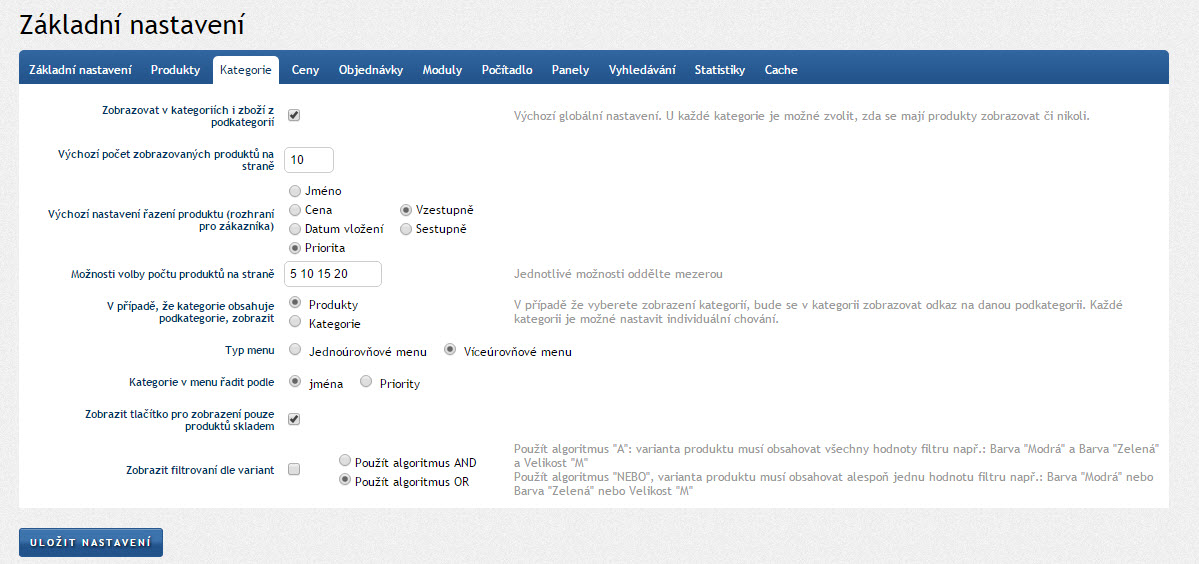Choose Sestupně sort direction
Screen dimensions: 1199x564
click(x=406, y=229)
